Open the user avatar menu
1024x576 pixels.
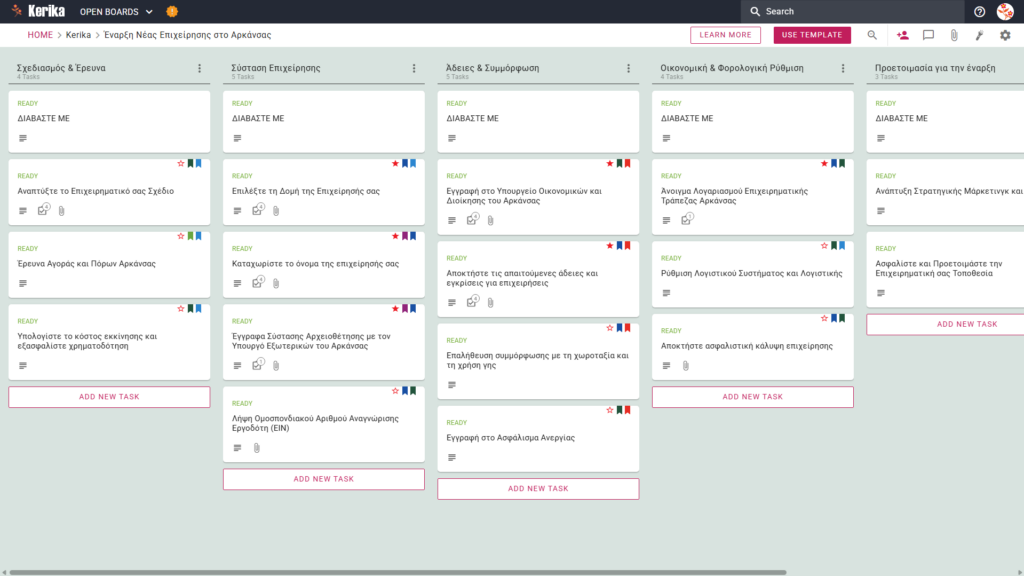pyautogui.click(x=1005, y=11)
